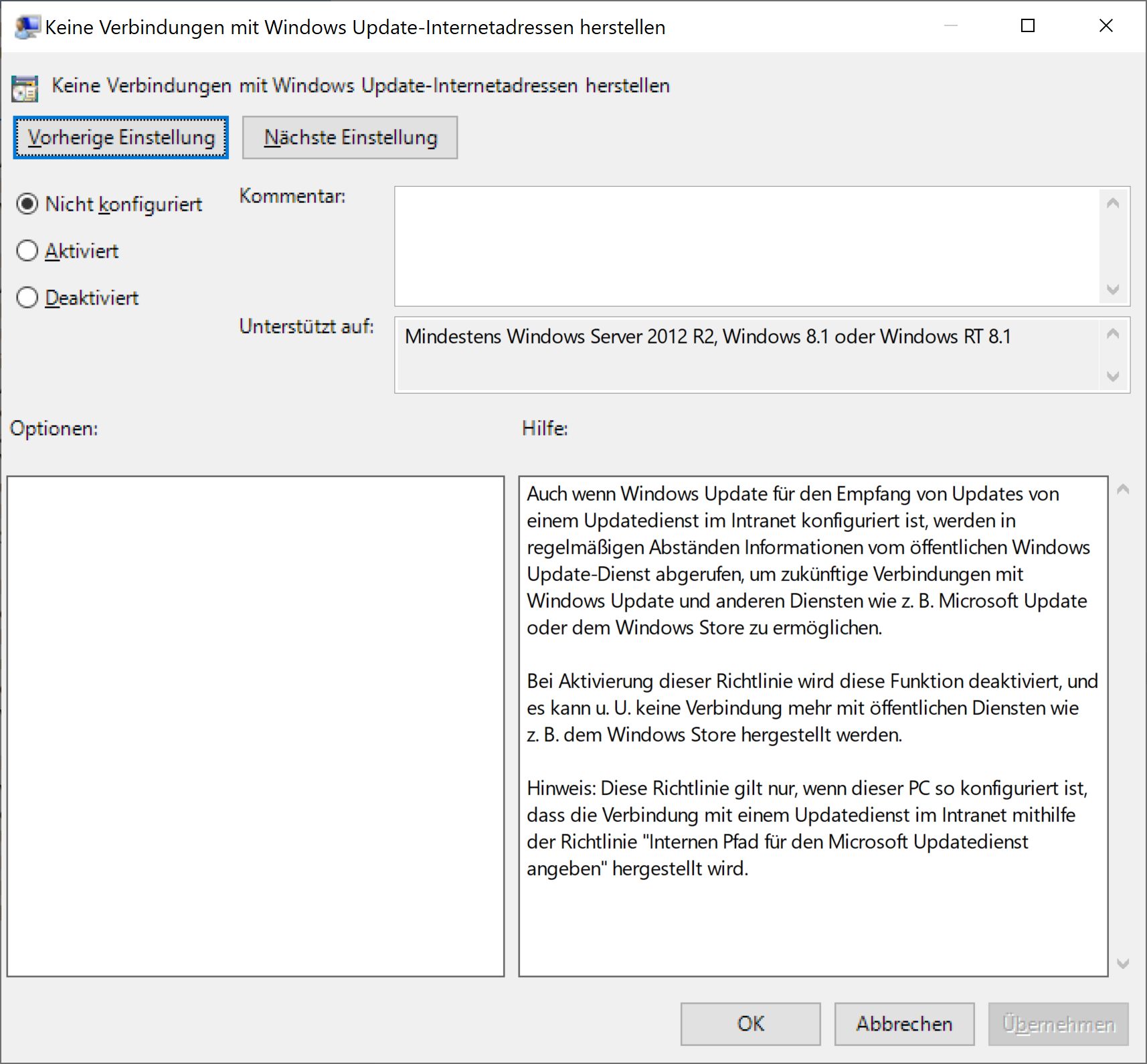Click scroll down arrow in Unterstützt auf box
This screenshot has height=1064, width=1147.
pos(1113,376)
